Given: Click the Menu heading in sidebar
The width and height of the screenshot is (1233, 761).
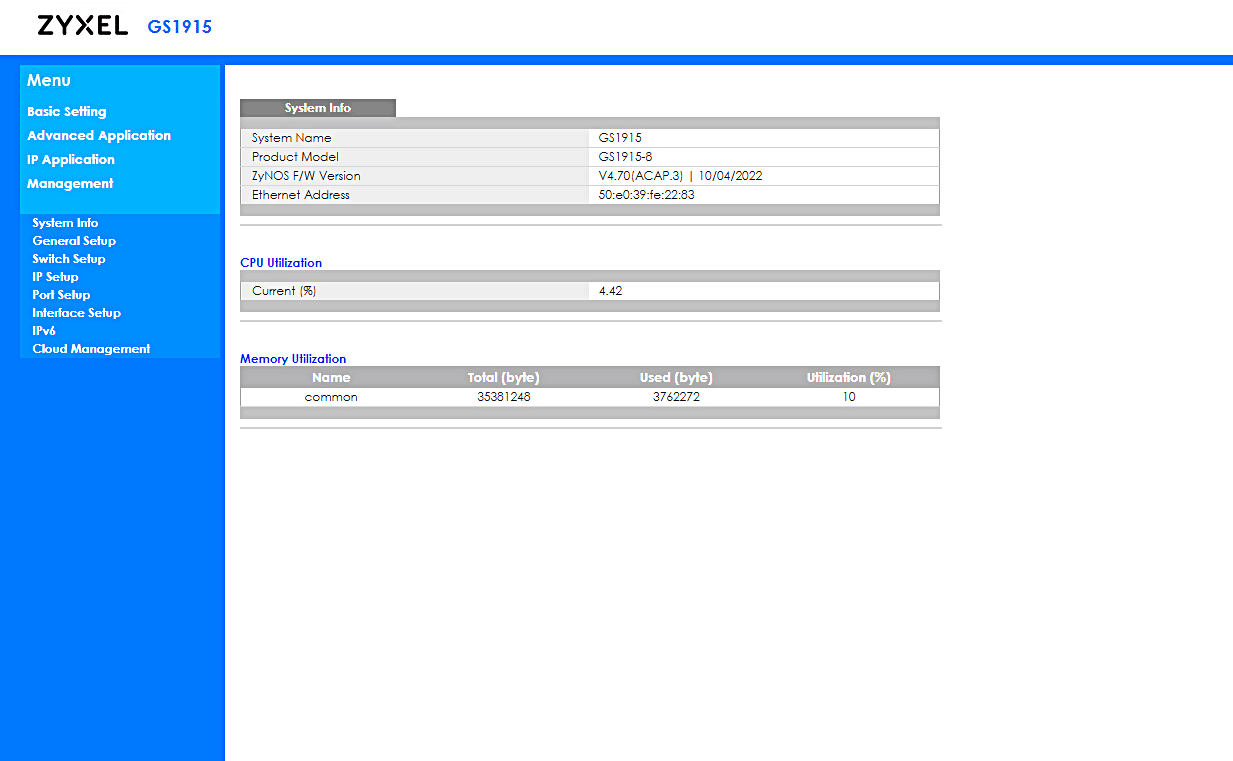Looking at the screenshot, I should [x=49, y=80].
